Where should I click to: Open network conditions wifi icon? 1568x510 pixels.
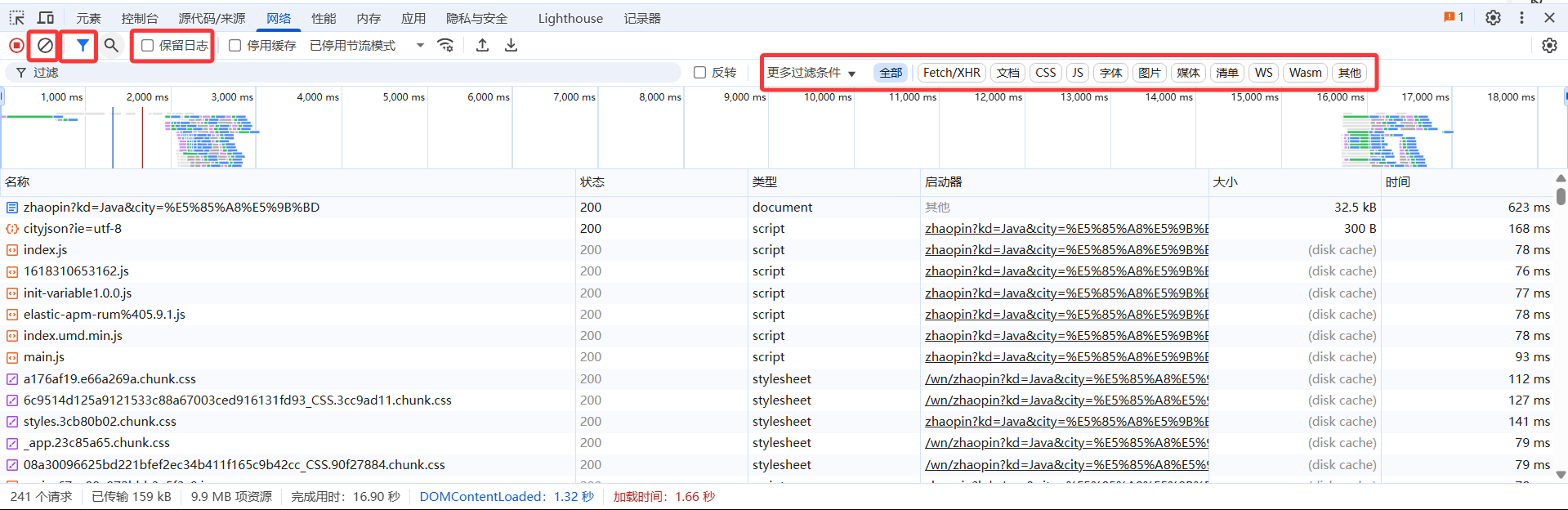pos(445,46)
